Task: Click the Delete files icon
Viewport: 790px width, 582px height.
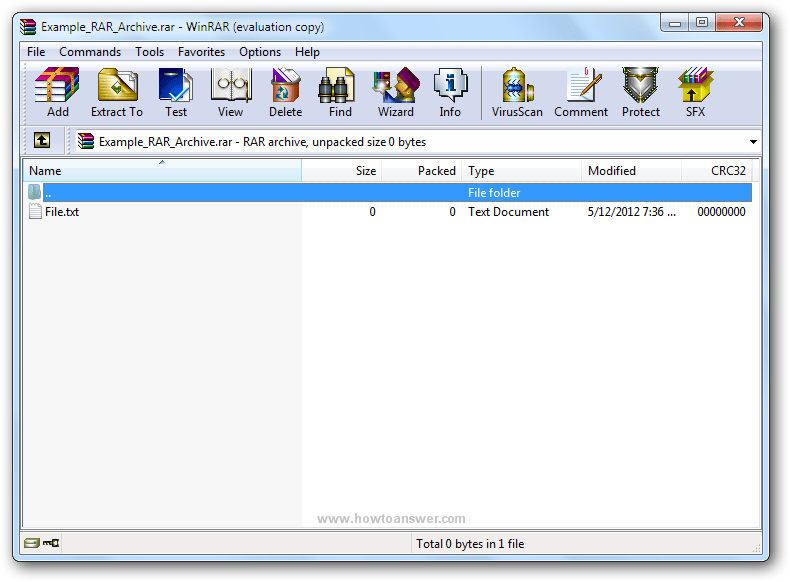Action: tap(285, 93)
